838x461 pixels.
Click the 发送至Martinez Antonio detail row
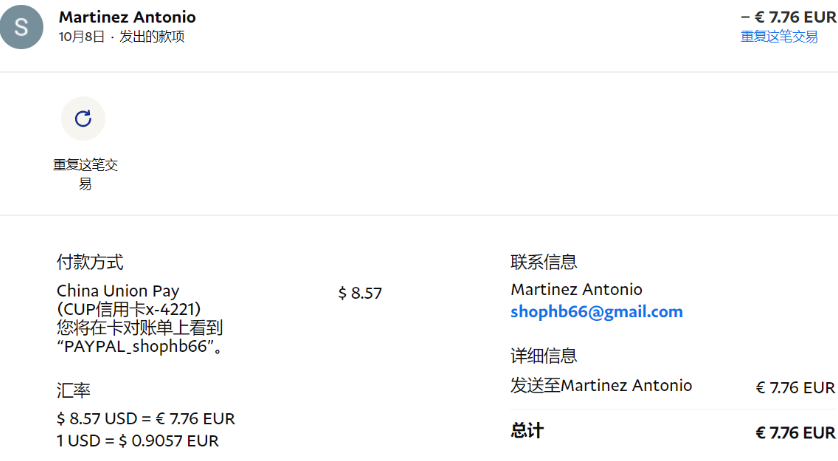672,386
